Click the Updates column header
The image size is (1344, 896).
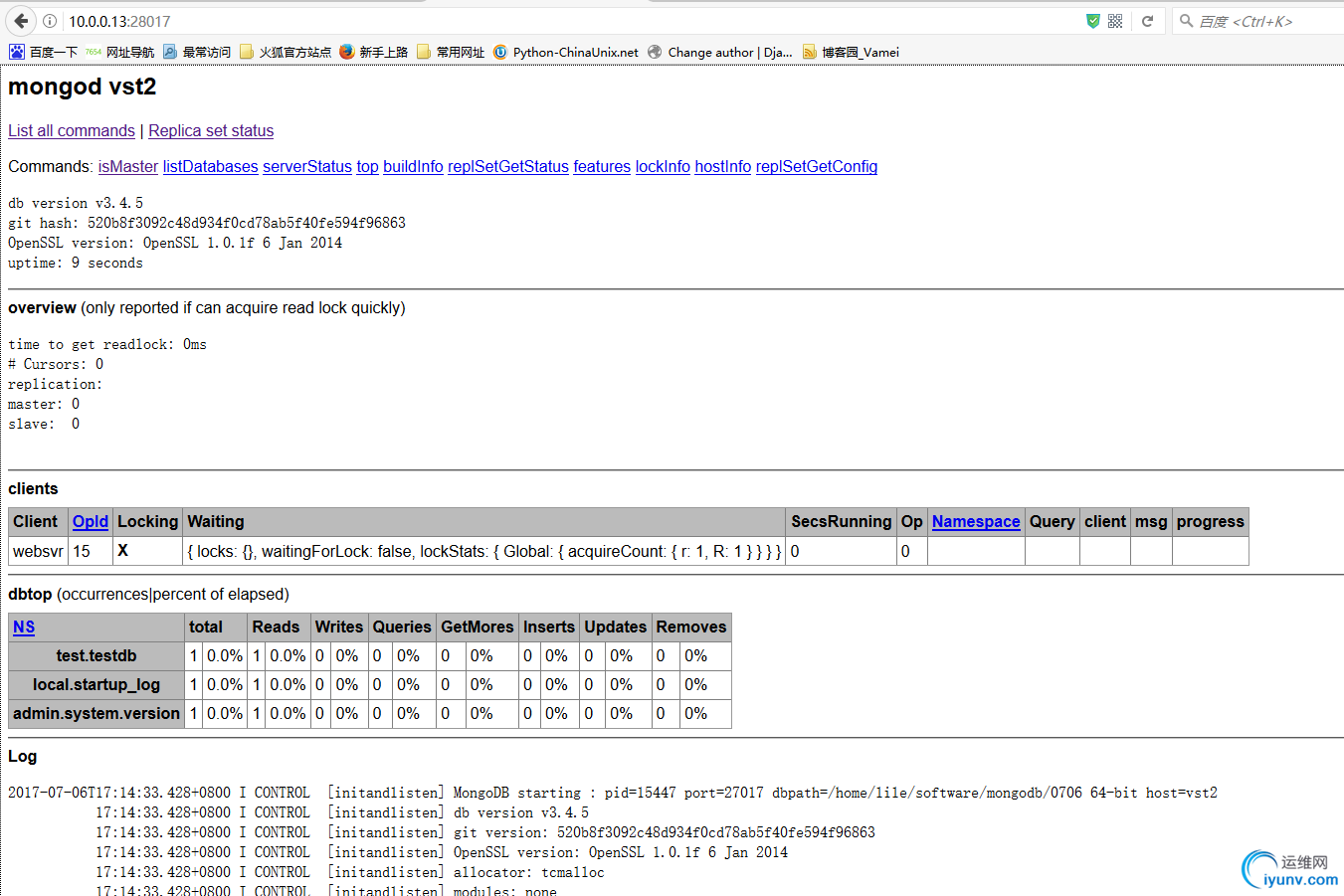click(x=616, y=627)
